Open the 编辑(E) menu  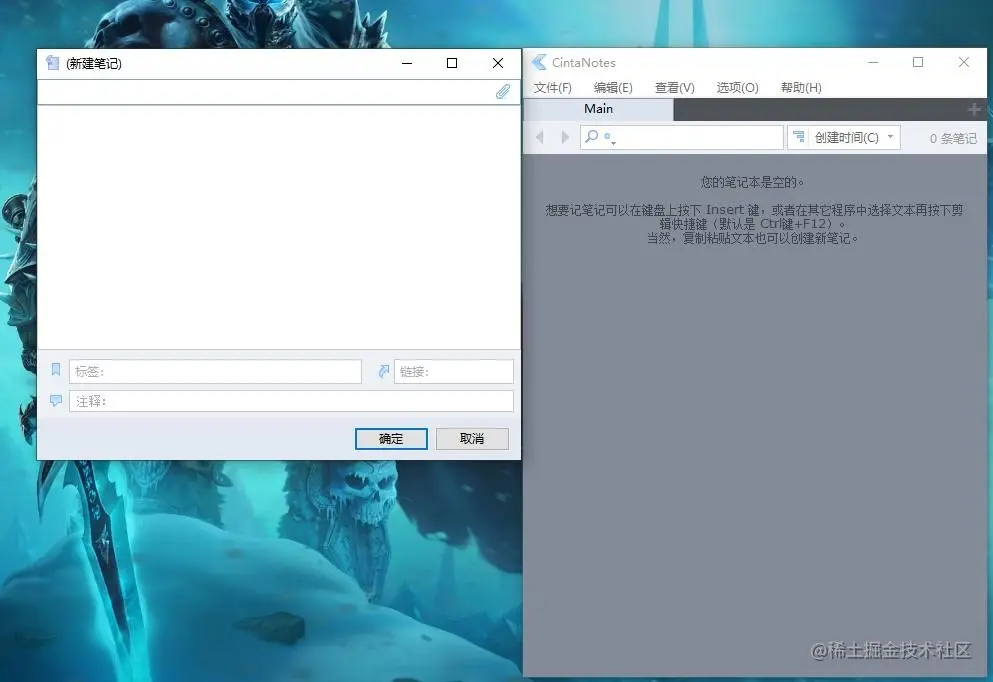pyautogui.click(x=613, y=87)
